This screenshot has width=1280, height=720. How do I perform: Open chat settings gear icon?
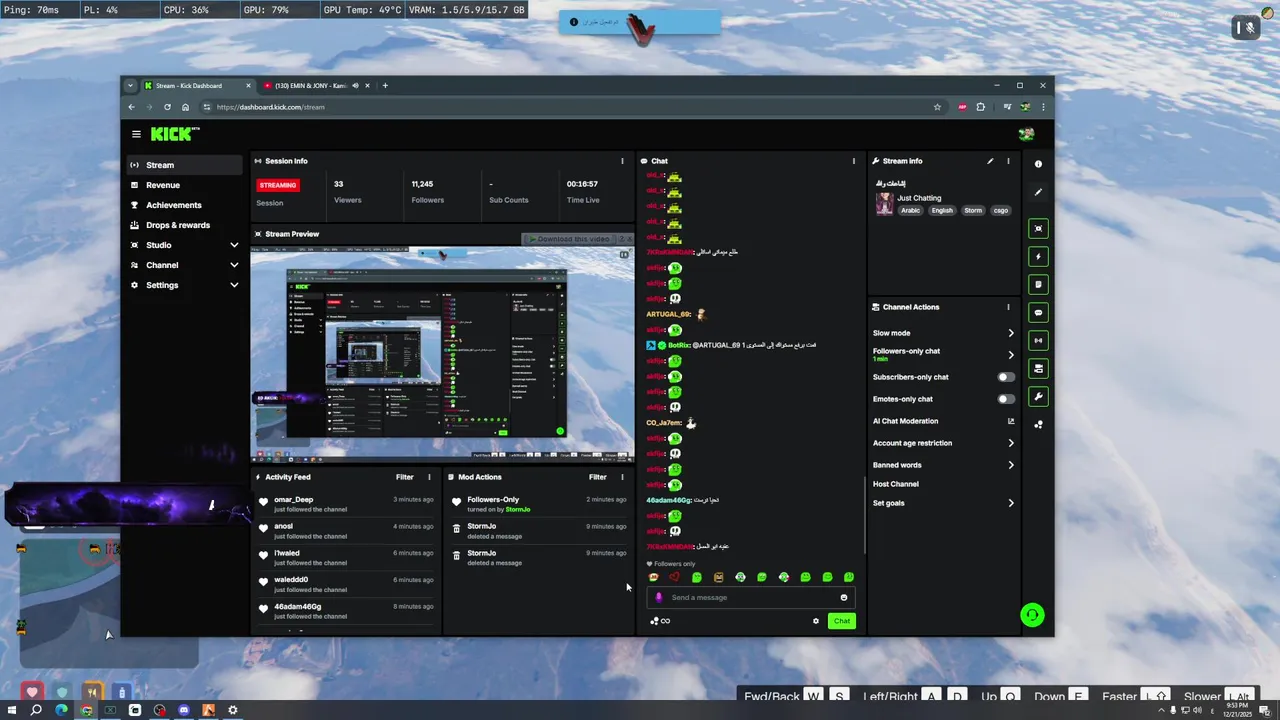[816, 621]
